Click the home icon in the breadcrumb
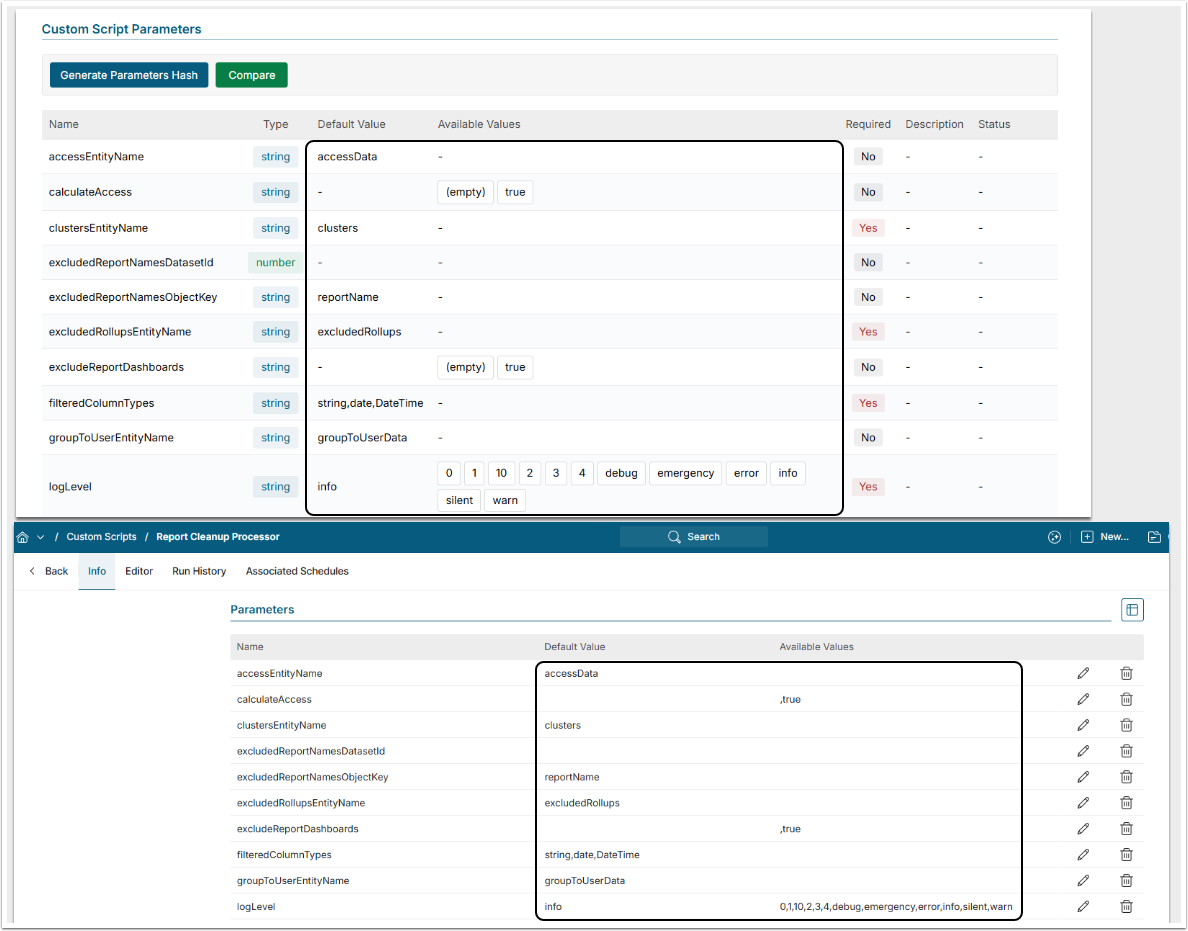 pyautogui.click(x=23, y=537)
